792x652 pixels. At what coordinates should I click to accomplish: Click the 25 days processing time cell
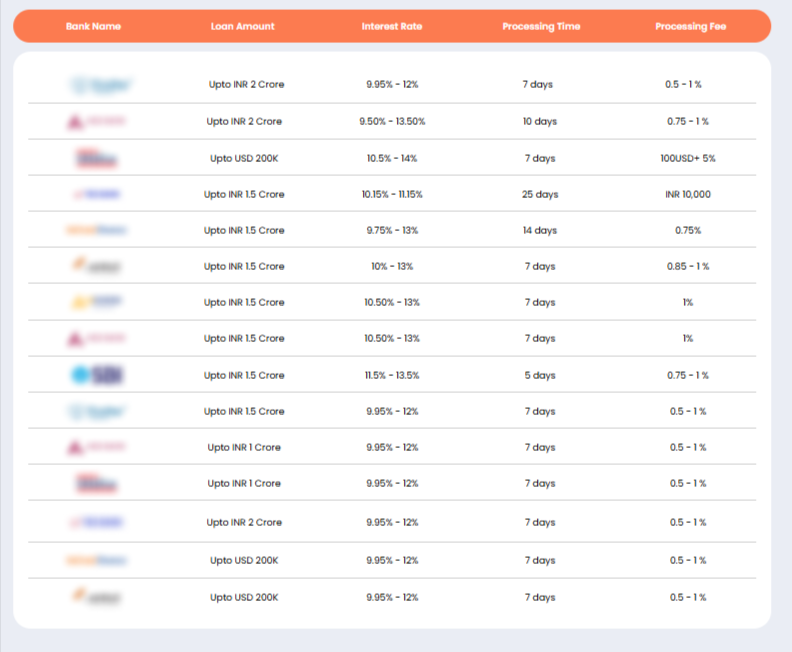pyautogui.click(x=539, y=194)
